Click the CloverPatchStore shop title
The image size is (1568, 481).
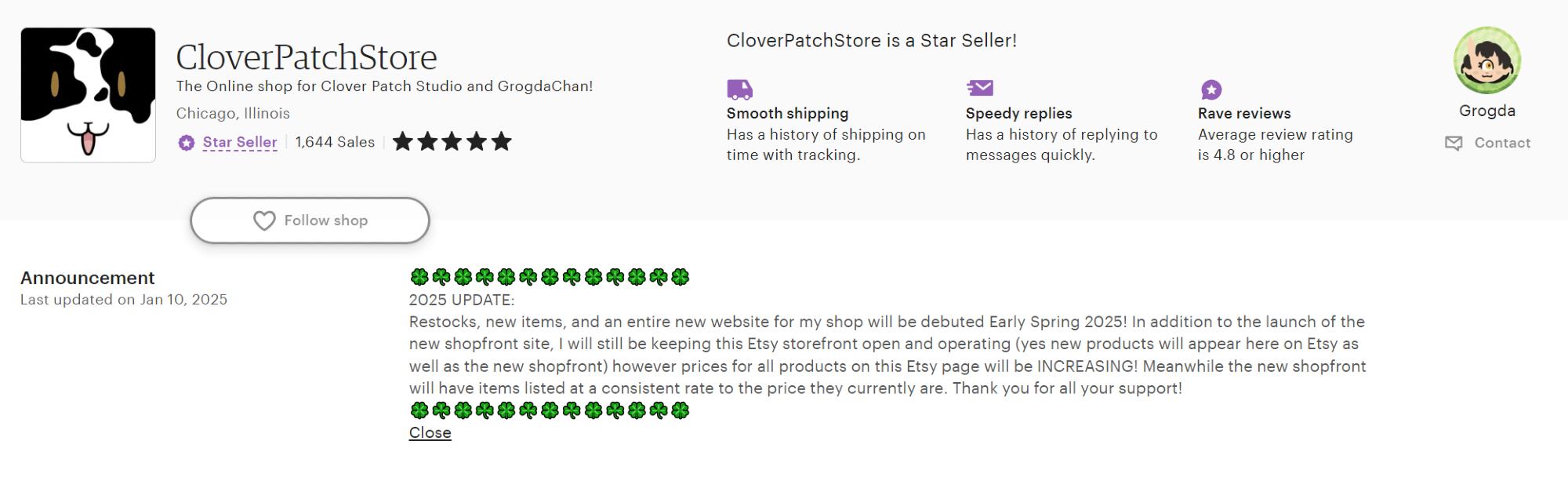tap(307, 56)
